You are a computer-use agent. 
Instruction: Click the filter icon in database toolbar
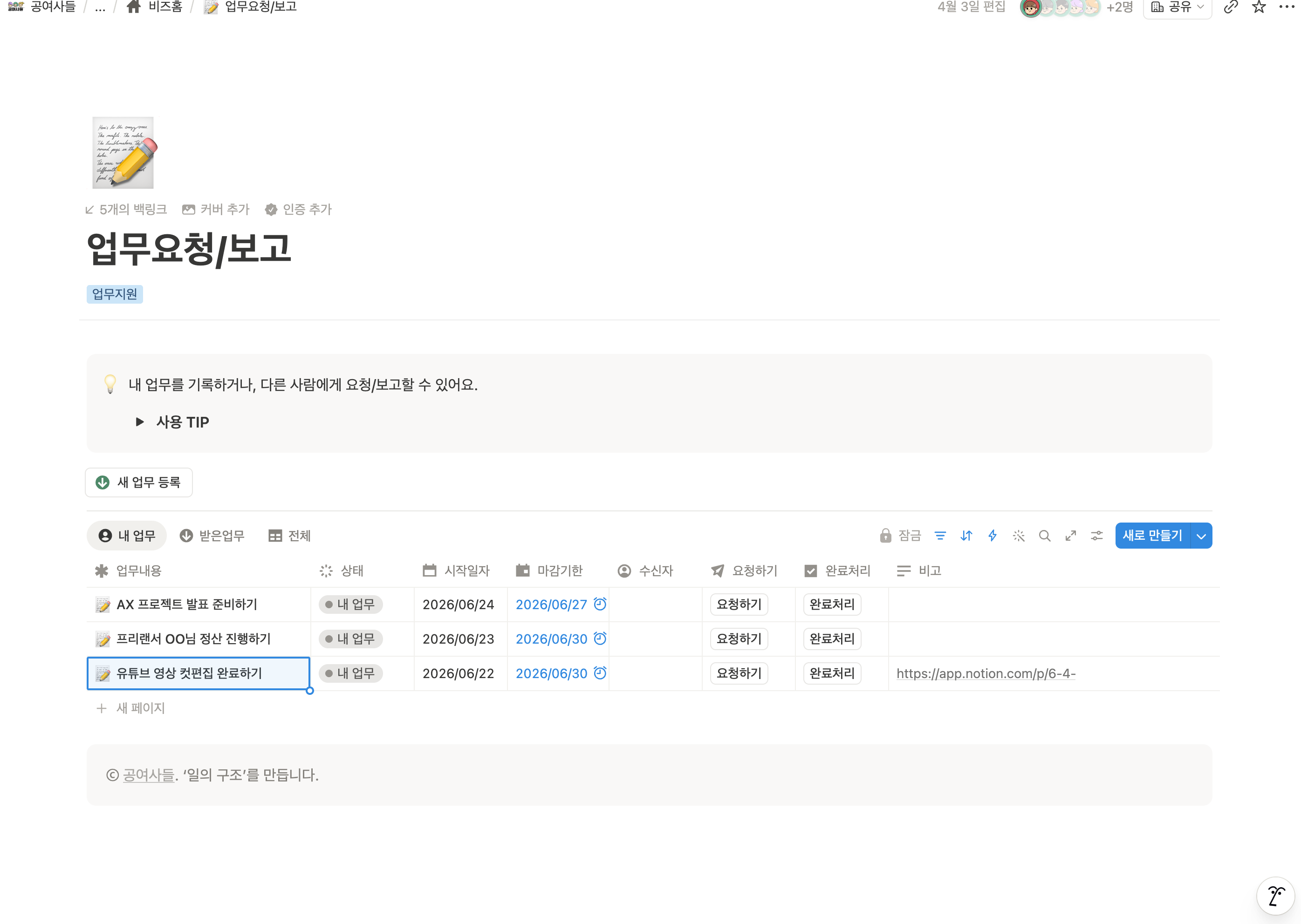tap(940, 536)
